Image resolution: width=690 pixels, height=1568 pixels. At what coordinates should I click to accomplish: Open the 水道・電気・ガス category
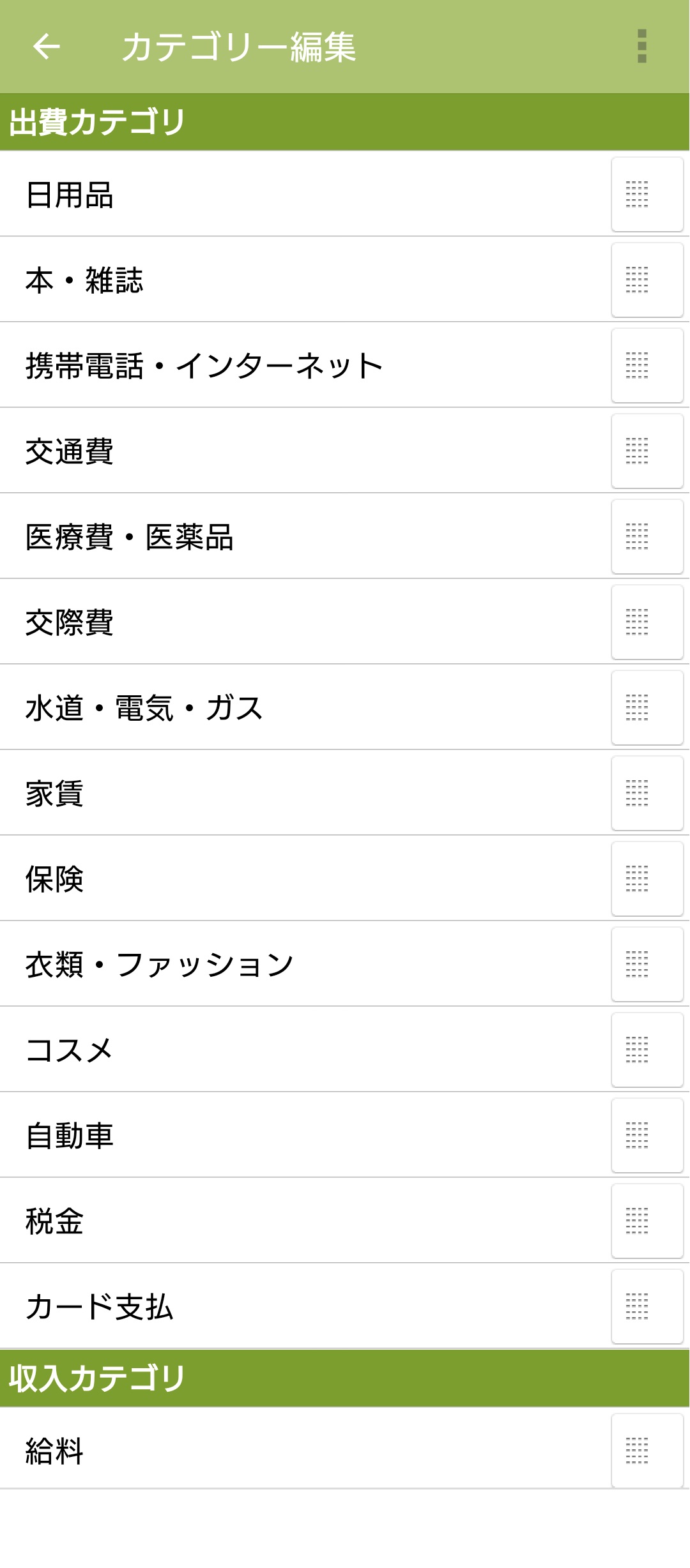(144, 709)
